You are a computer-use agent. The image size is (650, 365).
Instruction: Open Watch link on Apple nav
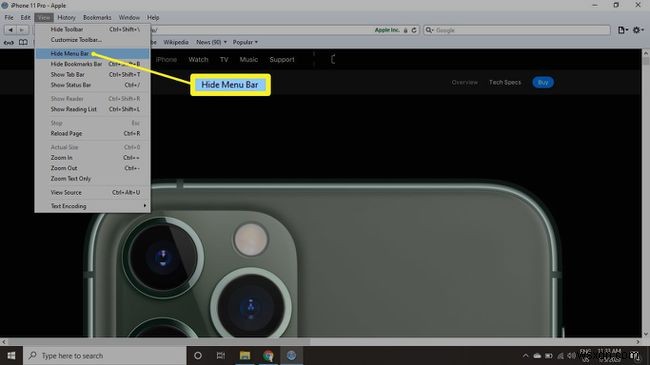[198, 59]
